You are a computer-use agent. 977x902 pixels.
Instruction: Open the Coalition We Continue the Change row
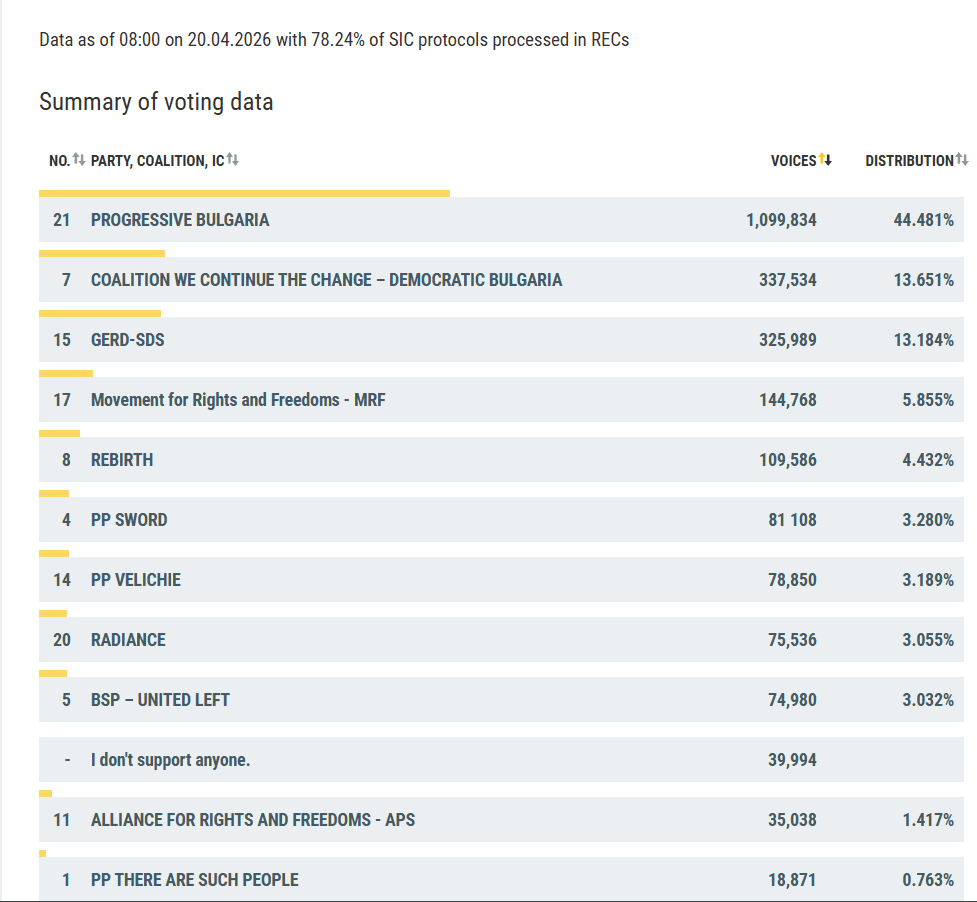click(326, 280)
